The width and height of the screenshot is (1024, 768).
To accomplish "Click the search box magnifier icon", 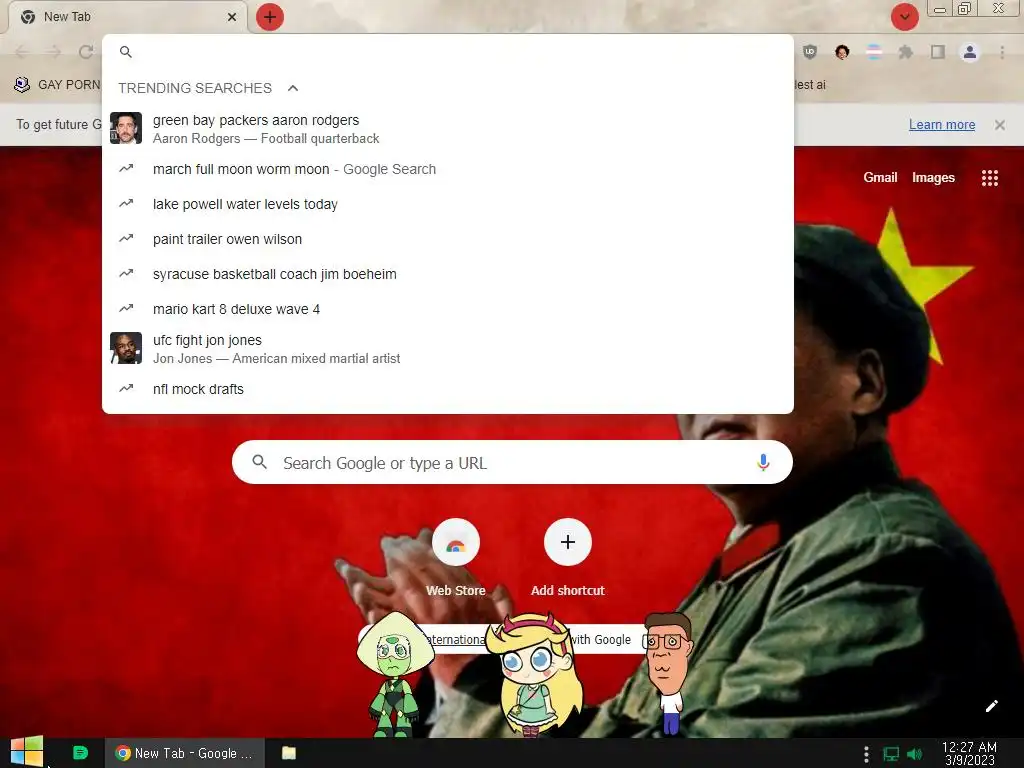I will (x=259, y=462).
